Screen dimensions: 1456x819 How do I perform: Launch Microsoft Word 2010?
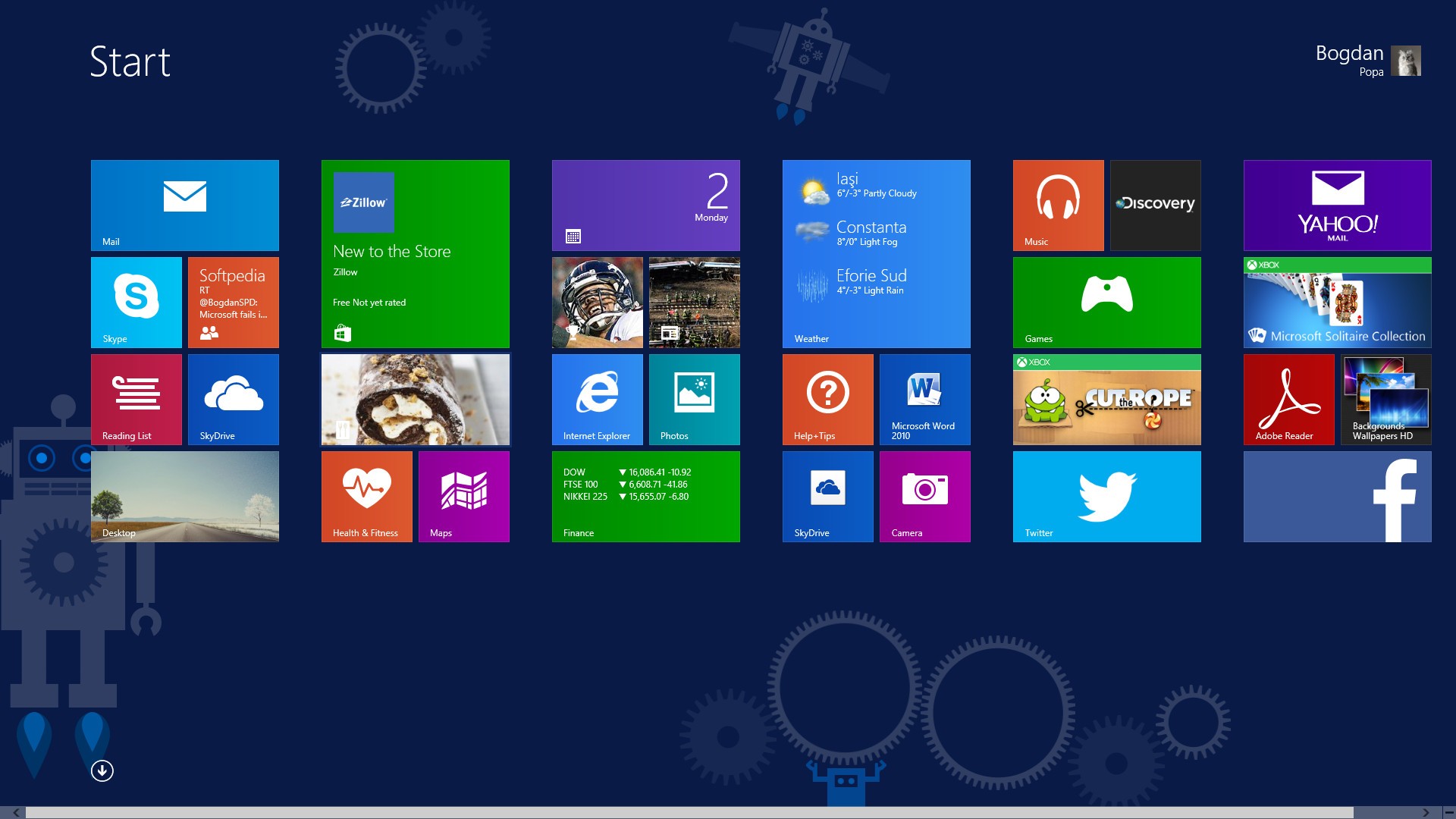[x=924, y=399]
